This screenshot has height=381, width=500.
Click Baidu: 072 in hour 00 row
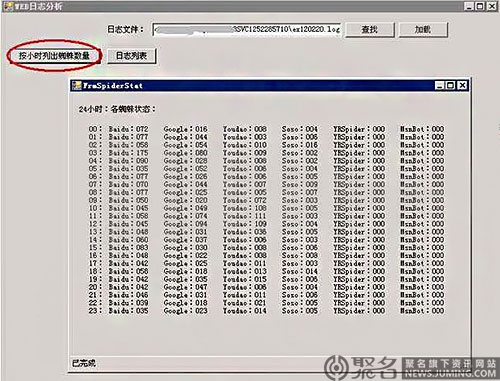tap(128, 129)
